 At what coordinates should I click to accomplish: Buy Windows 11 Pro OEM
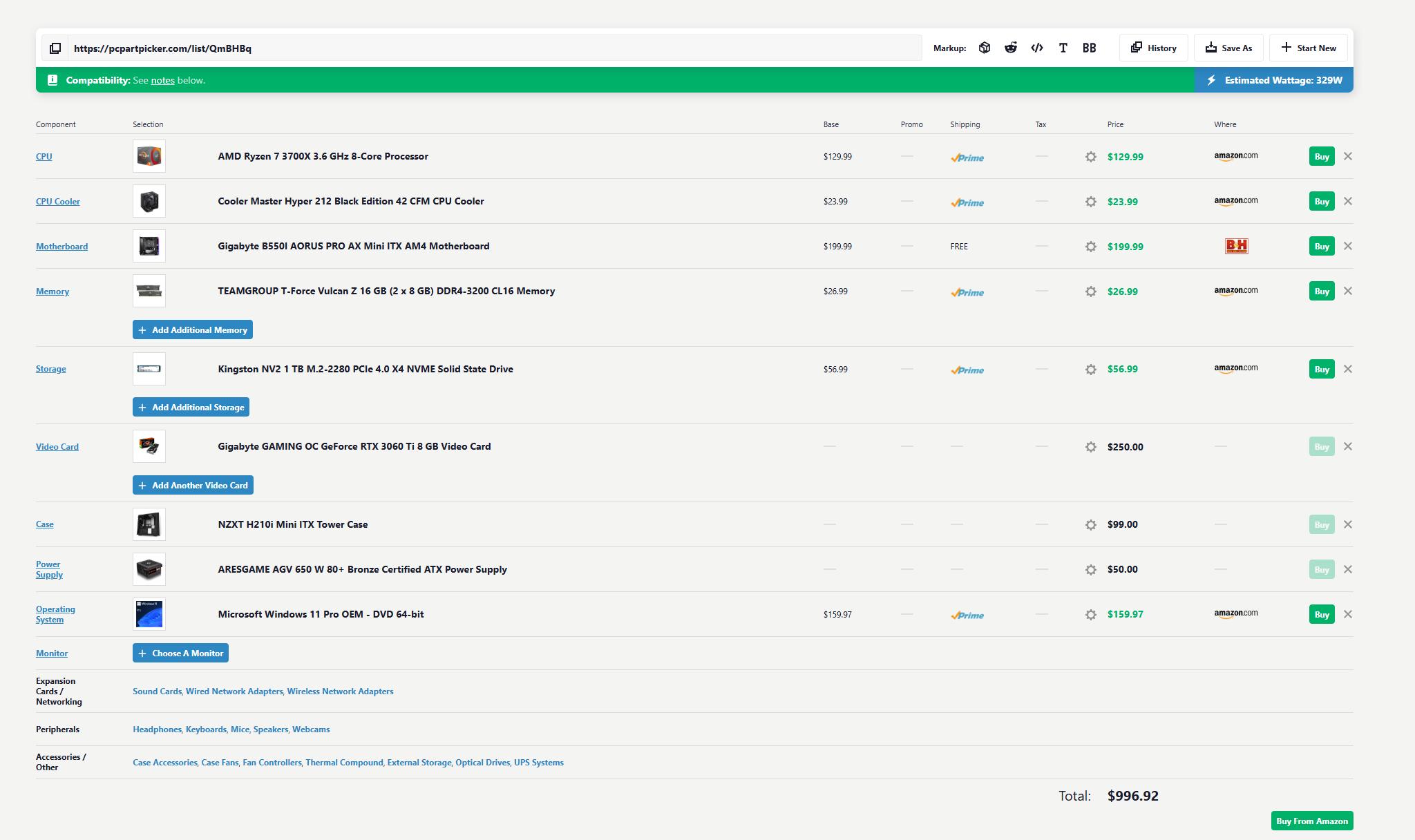[1322, 614]
